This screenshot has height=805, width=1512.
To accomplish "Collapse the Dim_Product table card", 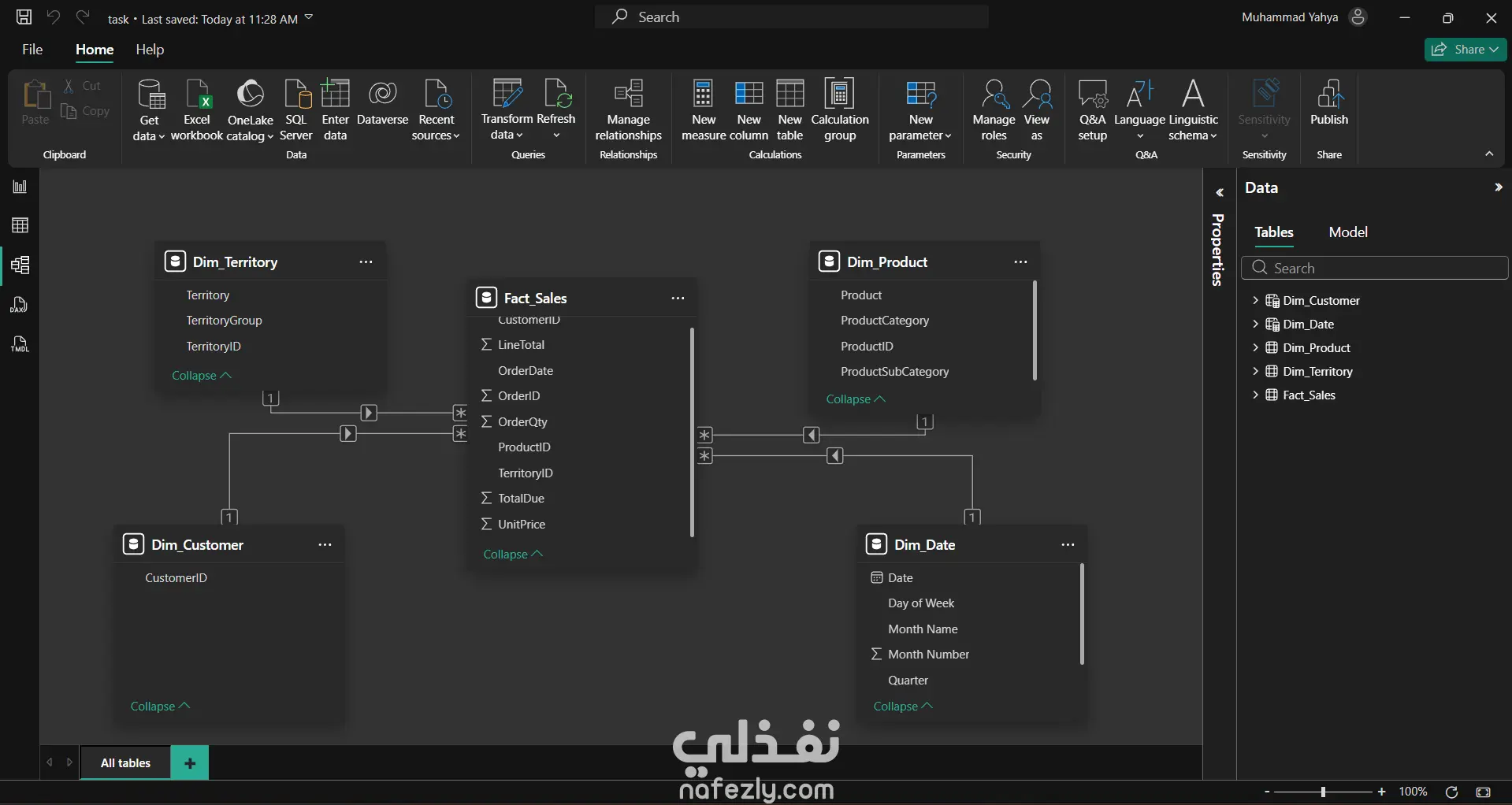I will point(856,399).
